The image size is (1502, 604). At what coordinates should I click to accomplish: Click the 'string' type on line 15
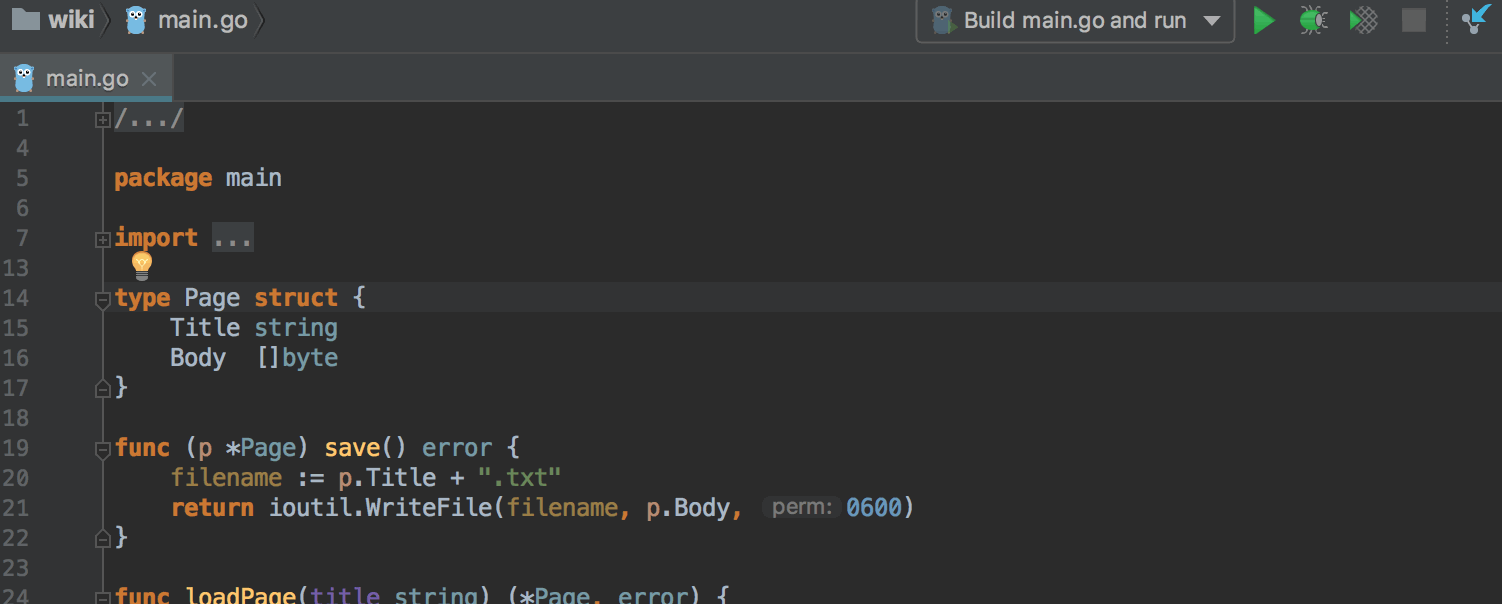pos(296,328)
